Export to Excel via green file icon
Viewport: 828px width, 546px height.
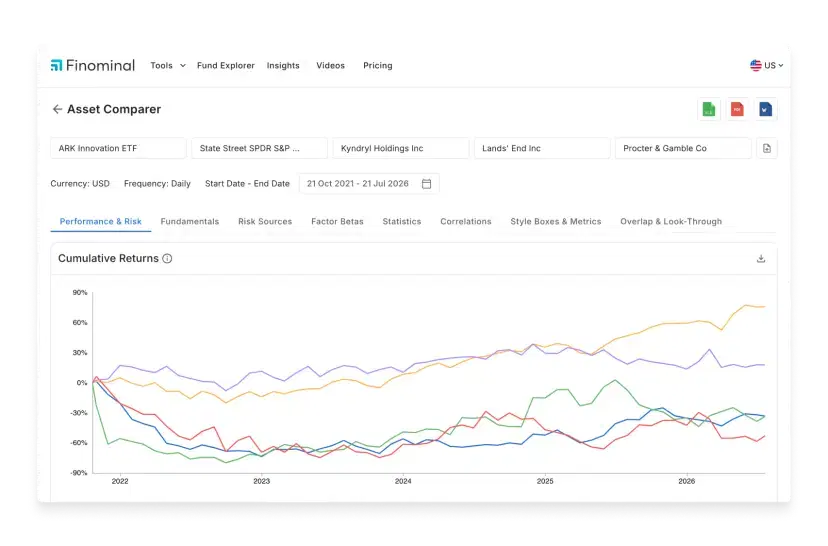click(709, 109)
